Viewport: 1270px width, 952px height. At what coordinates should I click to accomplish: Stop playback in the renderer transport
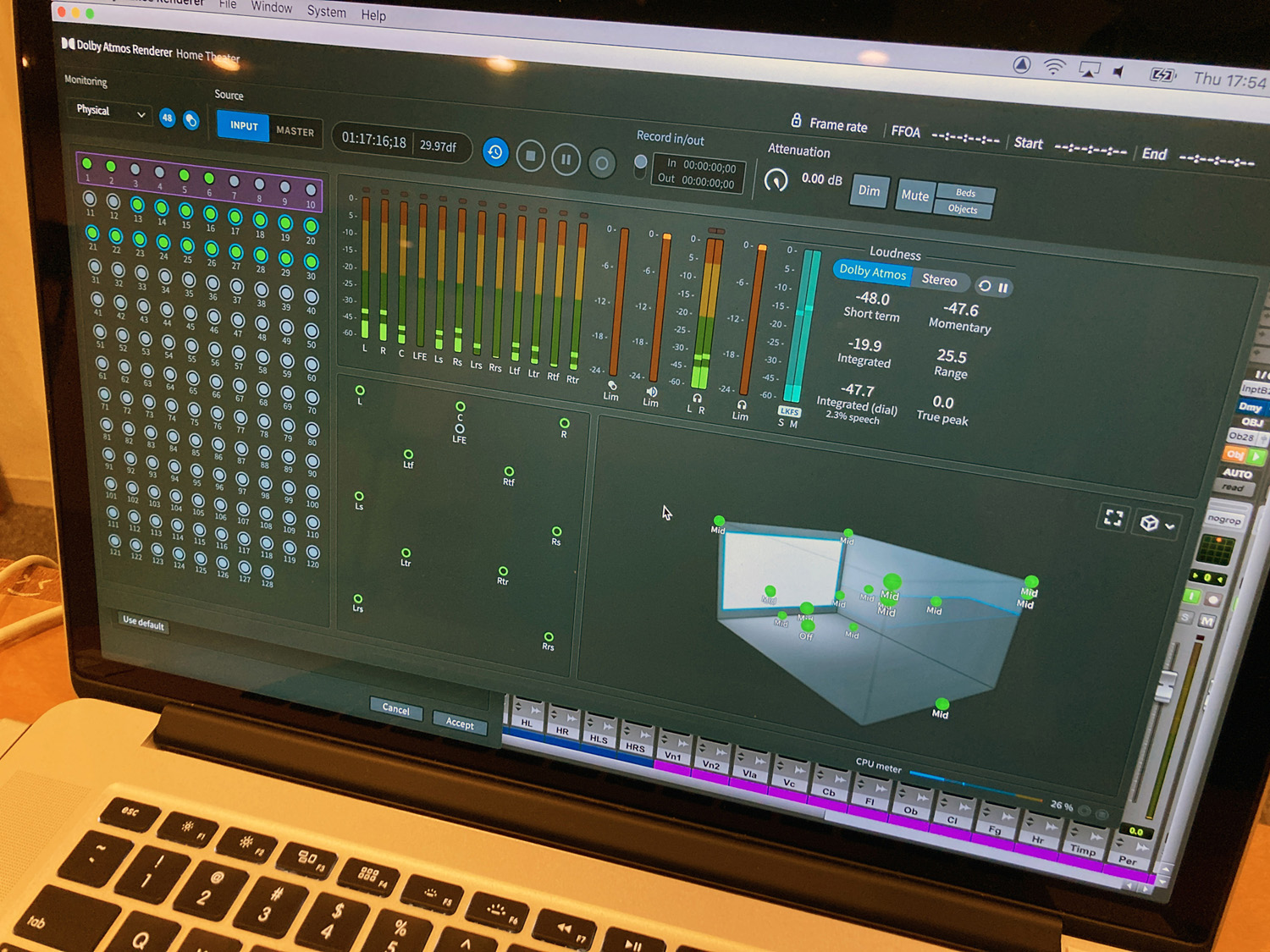point(531,156)
